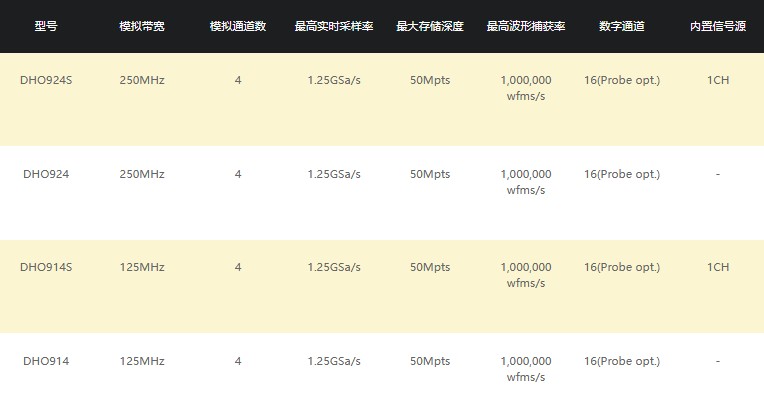Click channel count 4 in DHO914 row
This screenshot has height=410, width=764.
click(238, 361)
